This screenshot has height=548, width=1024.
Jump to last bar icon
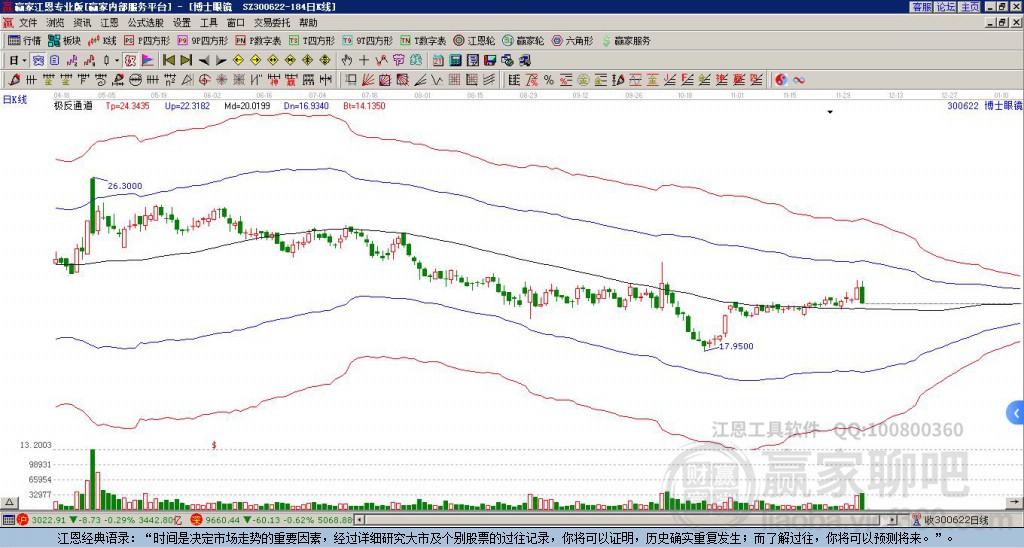coord(186,60)
